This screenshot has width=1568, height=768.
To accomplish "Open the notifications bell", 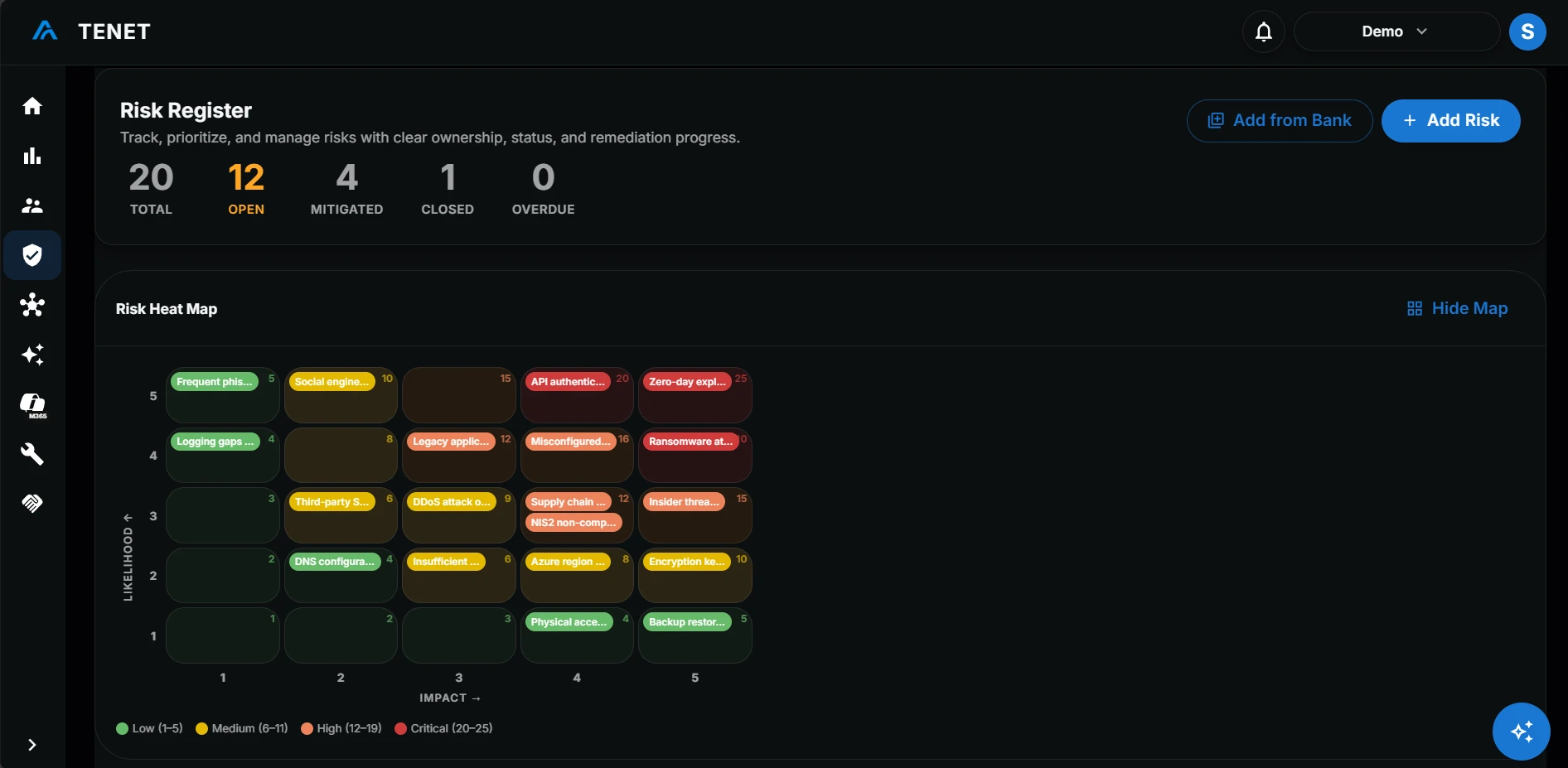I will pos(1263,31).
